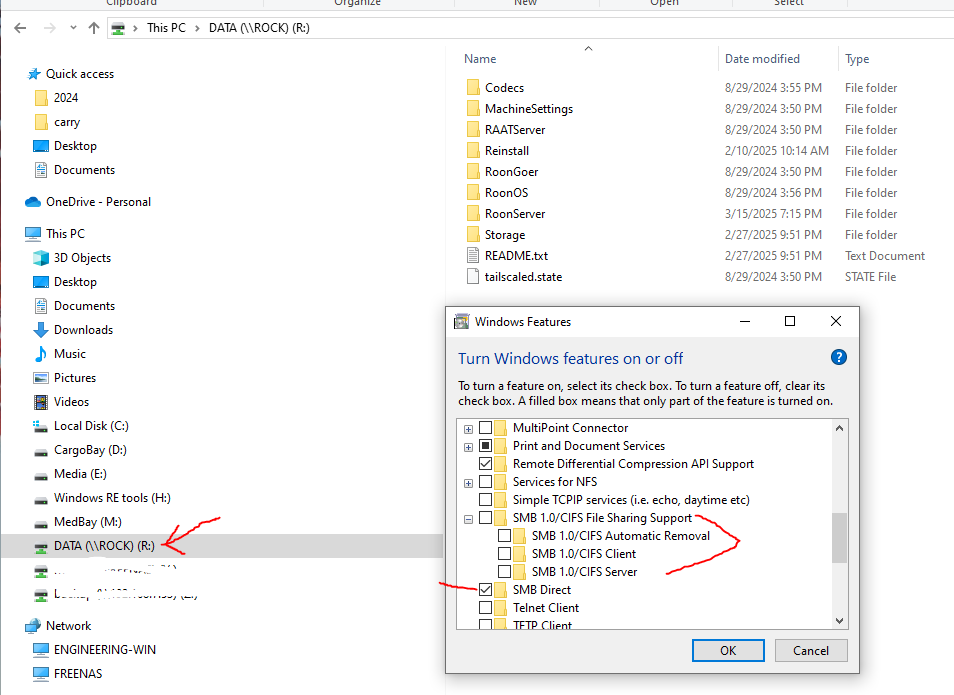Select the RAATServer folder row
The image size is (954, 695).
pos(698,130)
